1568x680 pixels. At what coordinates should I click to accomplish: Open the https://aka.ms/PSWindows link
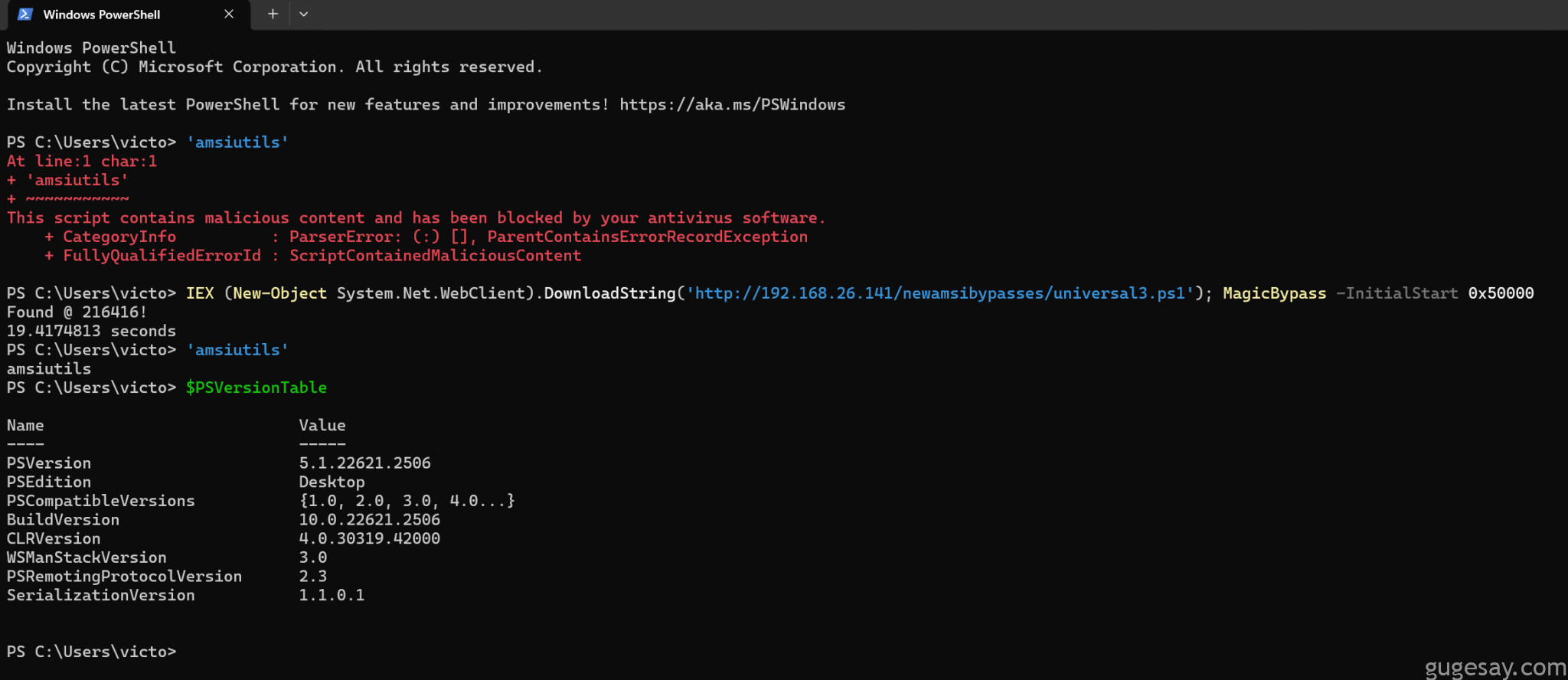pyautogui.click(x=733, y=104)
